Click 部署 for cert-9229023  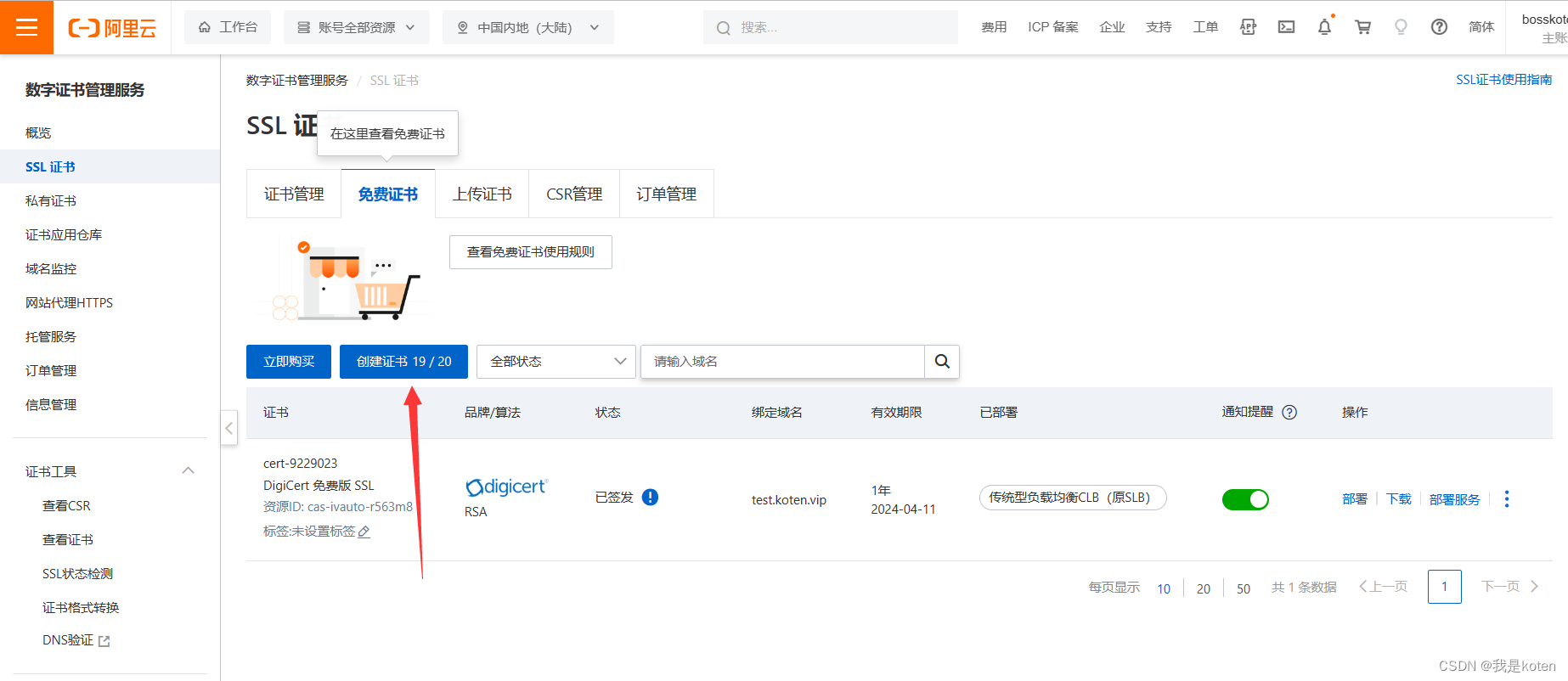pos(1355,499)
